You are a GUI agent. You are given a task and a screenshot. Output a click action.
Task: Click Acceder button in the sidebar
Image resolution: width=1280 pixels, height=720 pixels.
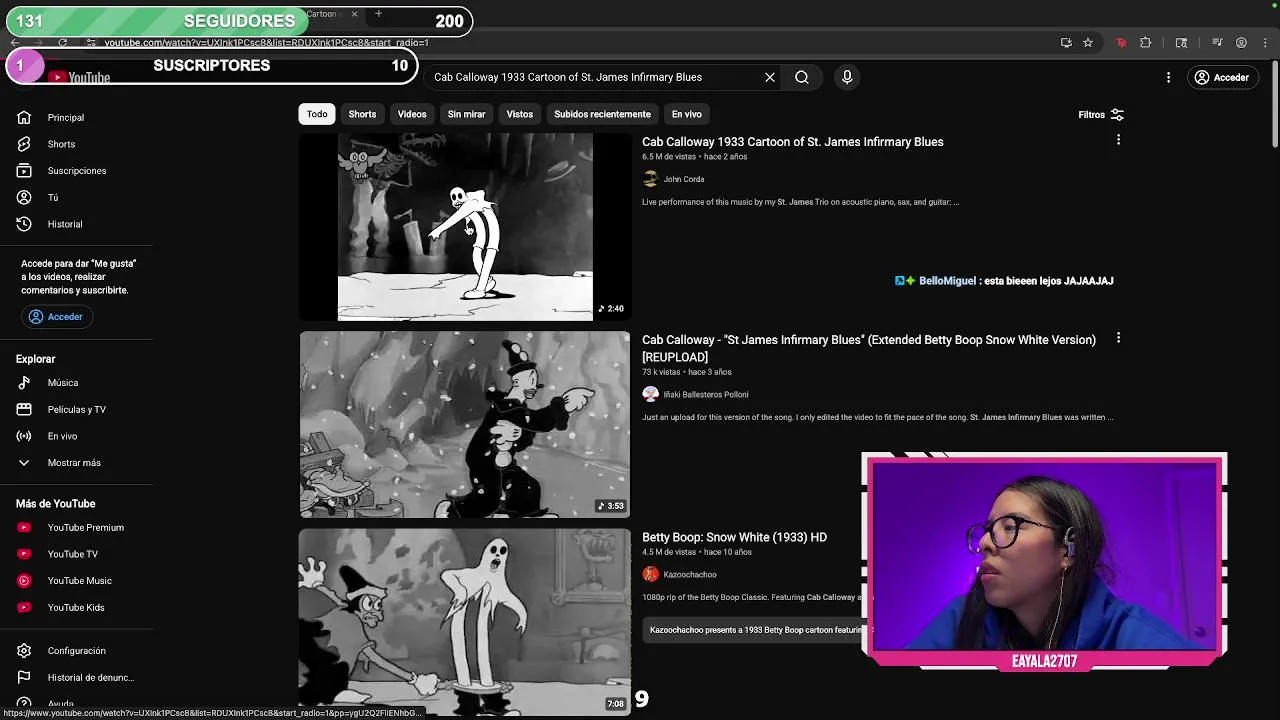pos(56,317)
